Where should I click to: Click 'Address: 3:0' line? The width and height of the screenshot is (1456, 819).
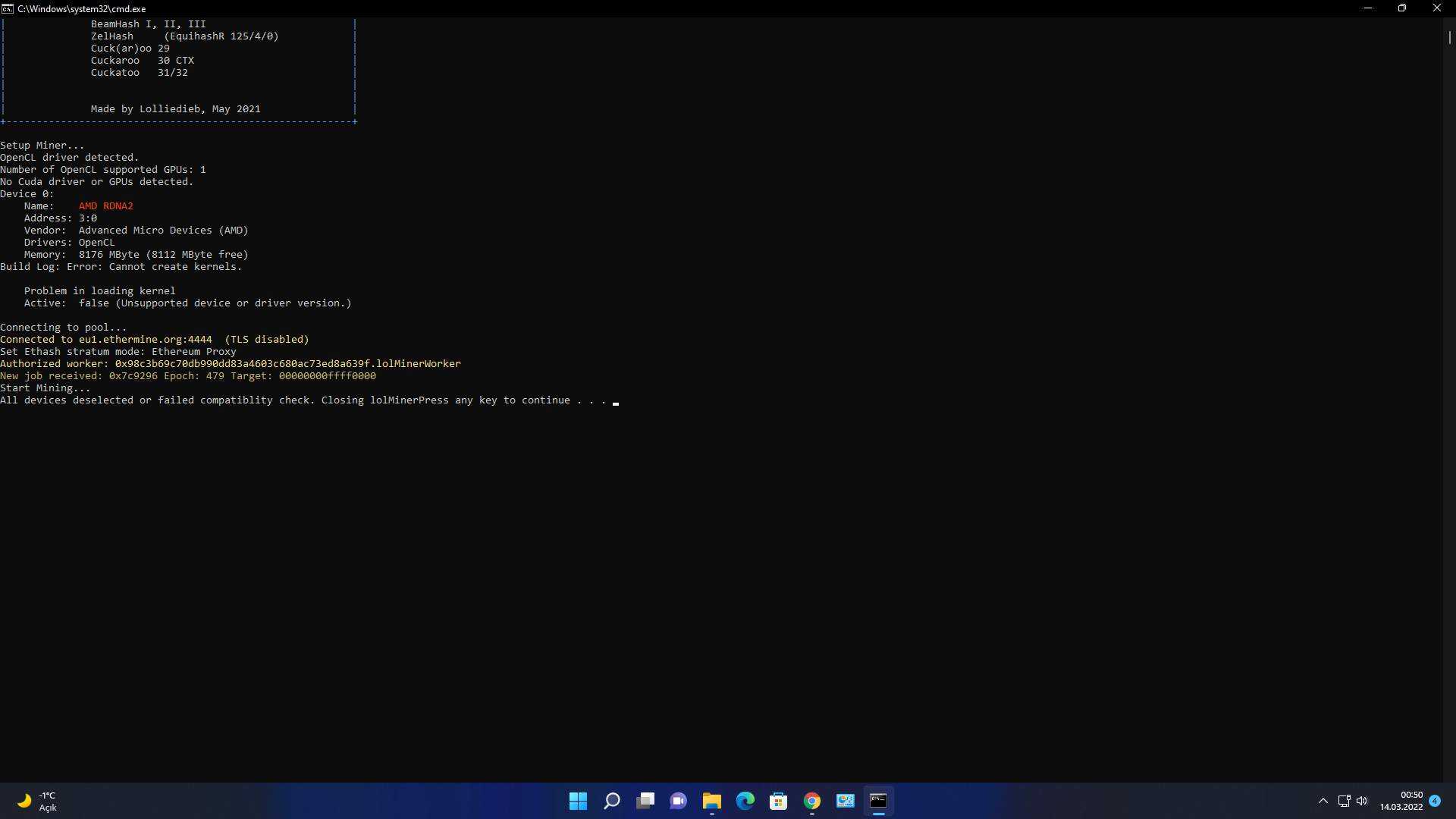tap(61, 218)
